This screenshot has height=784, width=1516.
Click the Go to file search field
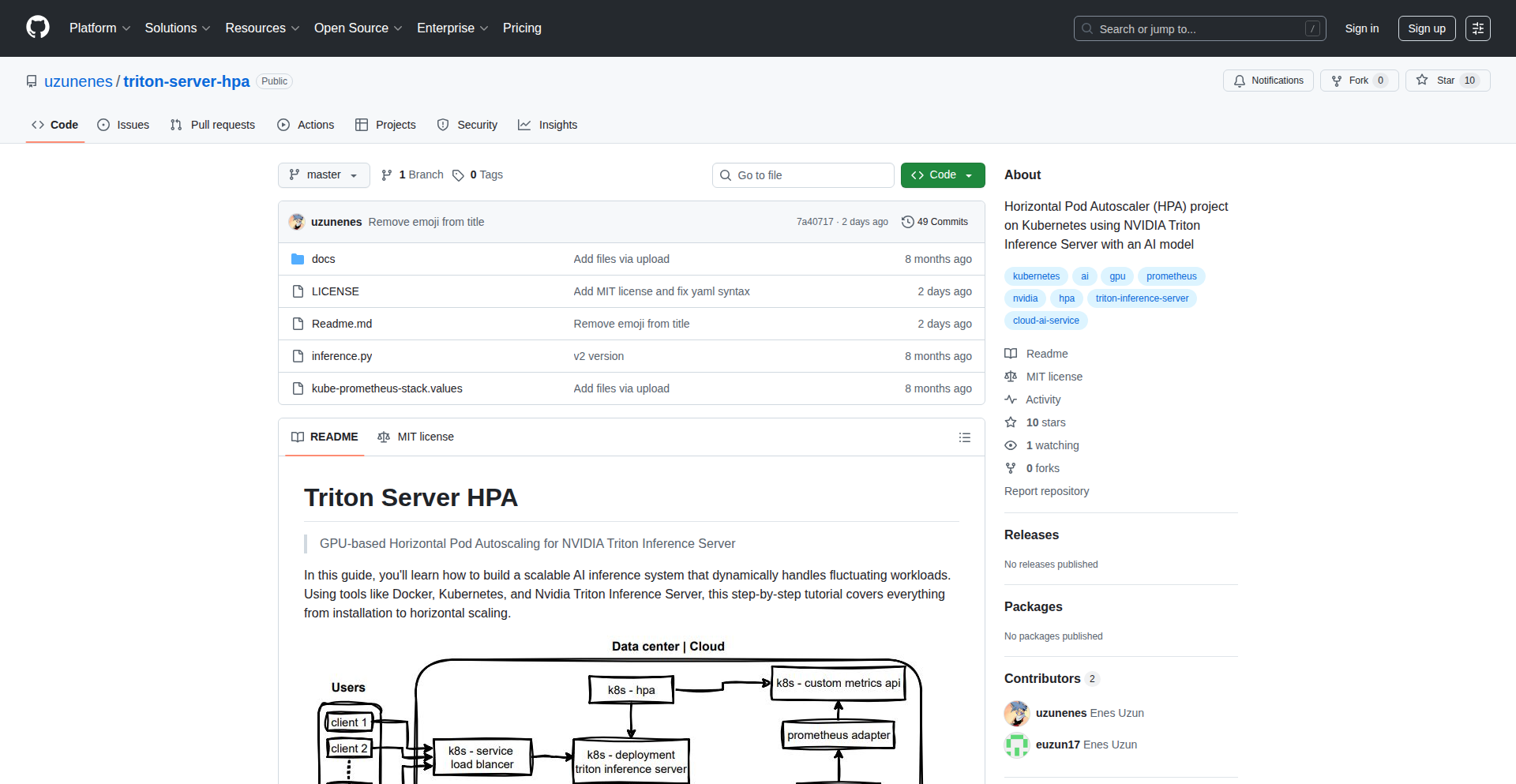803,175
